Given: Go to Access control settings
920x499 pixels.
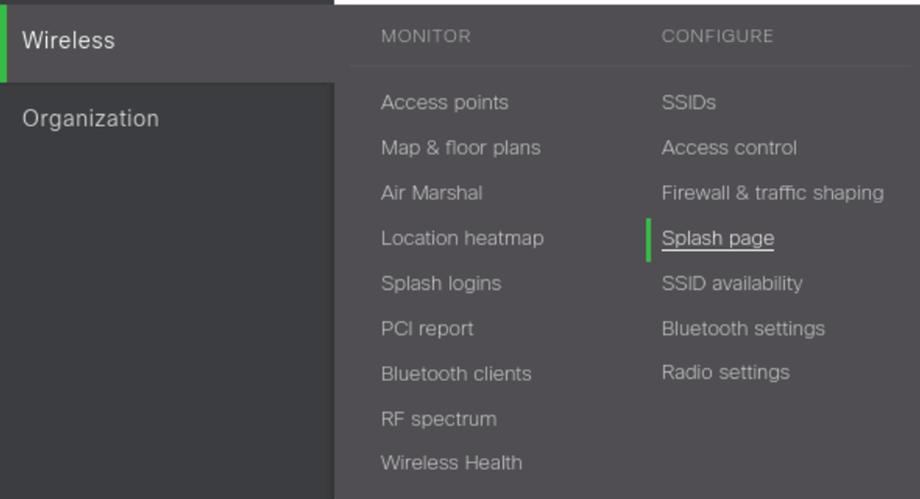Looking at the screenshot, I should pos(729,148).
